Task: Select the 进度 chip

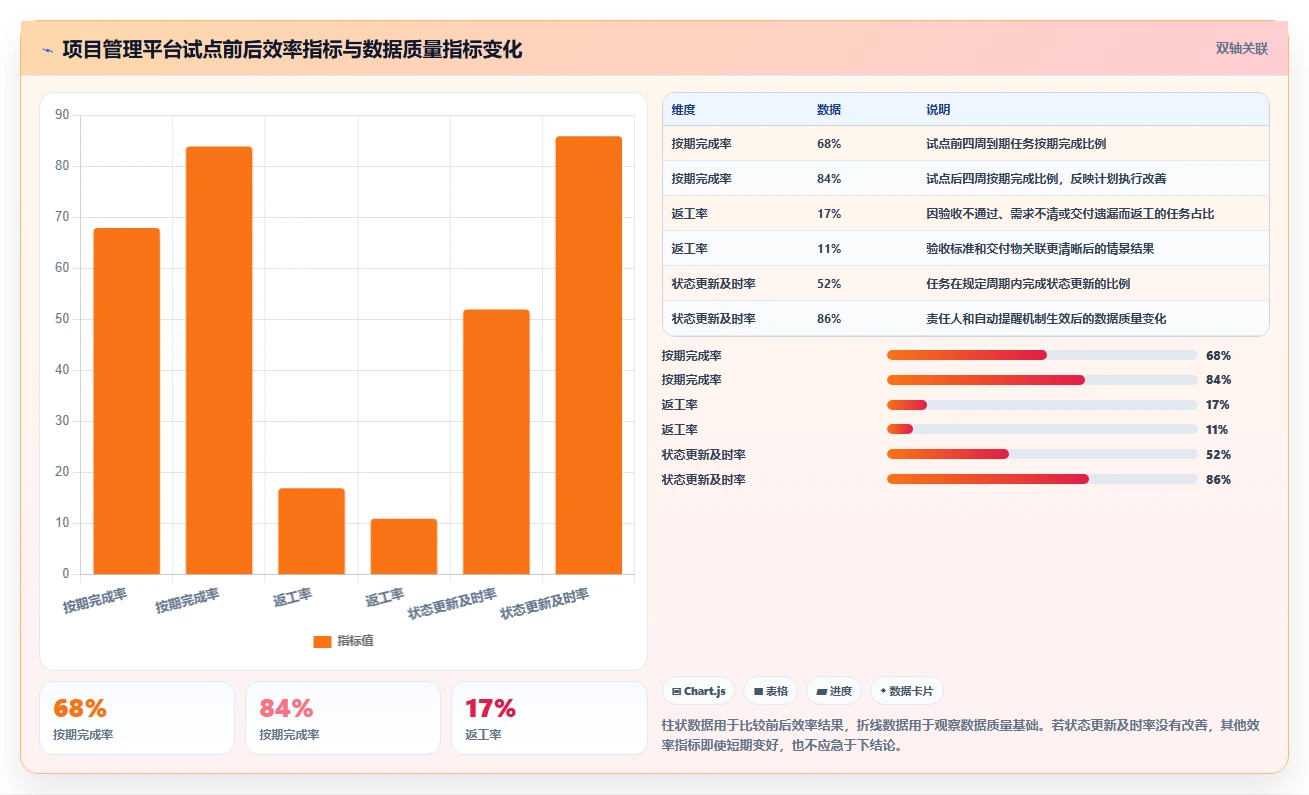Action: click(x=833, y=691)
